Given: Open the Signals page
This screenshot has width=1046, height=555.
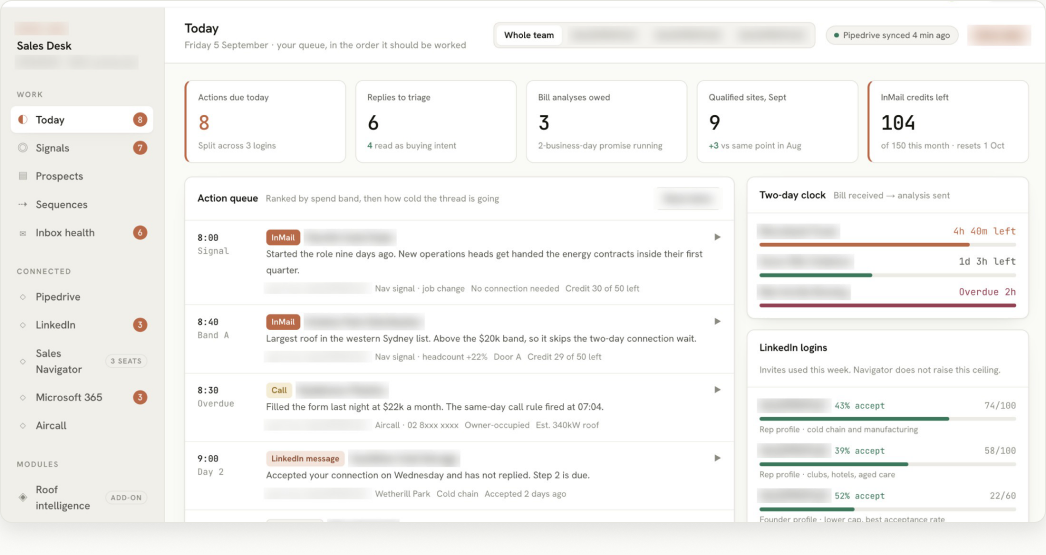Looking at the screenshot, I should click(x=82, y=147).
